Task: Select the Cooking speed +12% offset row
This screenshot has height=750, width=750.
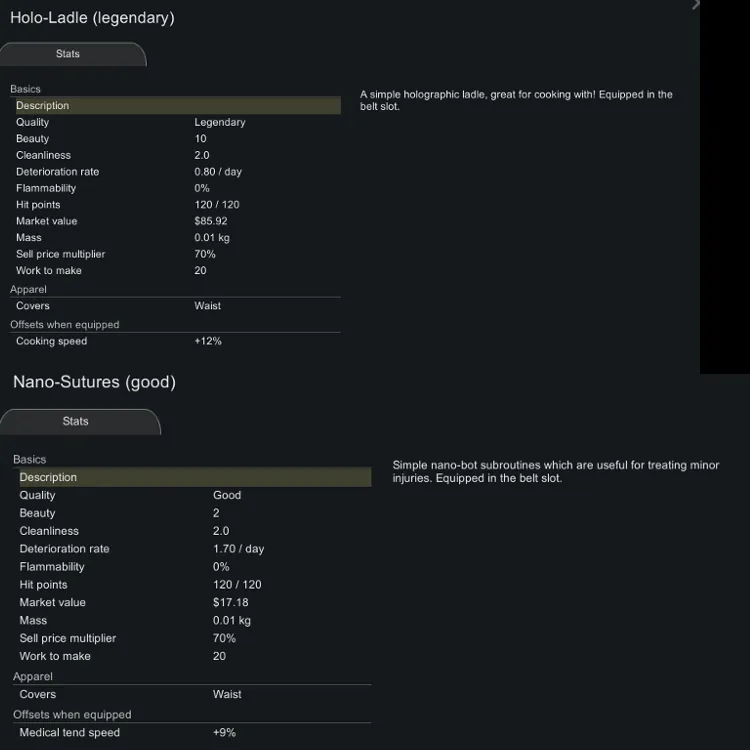Action: [x=176, y=342]
